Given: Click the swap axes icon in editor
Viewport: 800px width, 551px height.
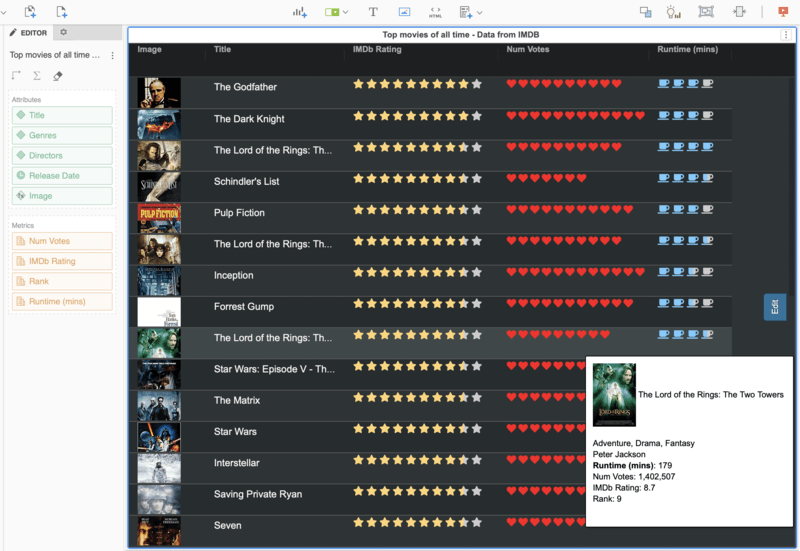Looking at the screenshot, I should (x=17, y=76).
